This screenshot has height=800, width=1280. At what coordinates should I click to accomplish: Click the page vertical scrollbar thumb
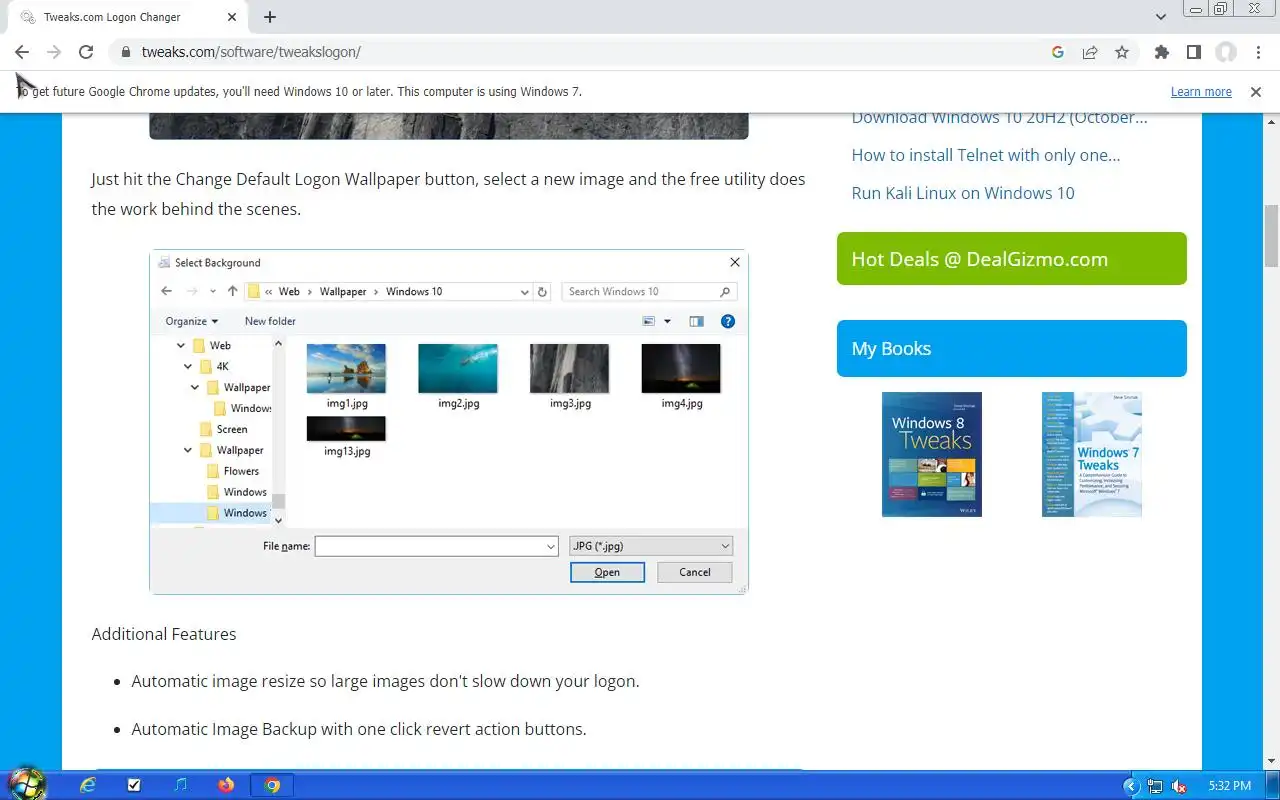[x=1271, y=236]
